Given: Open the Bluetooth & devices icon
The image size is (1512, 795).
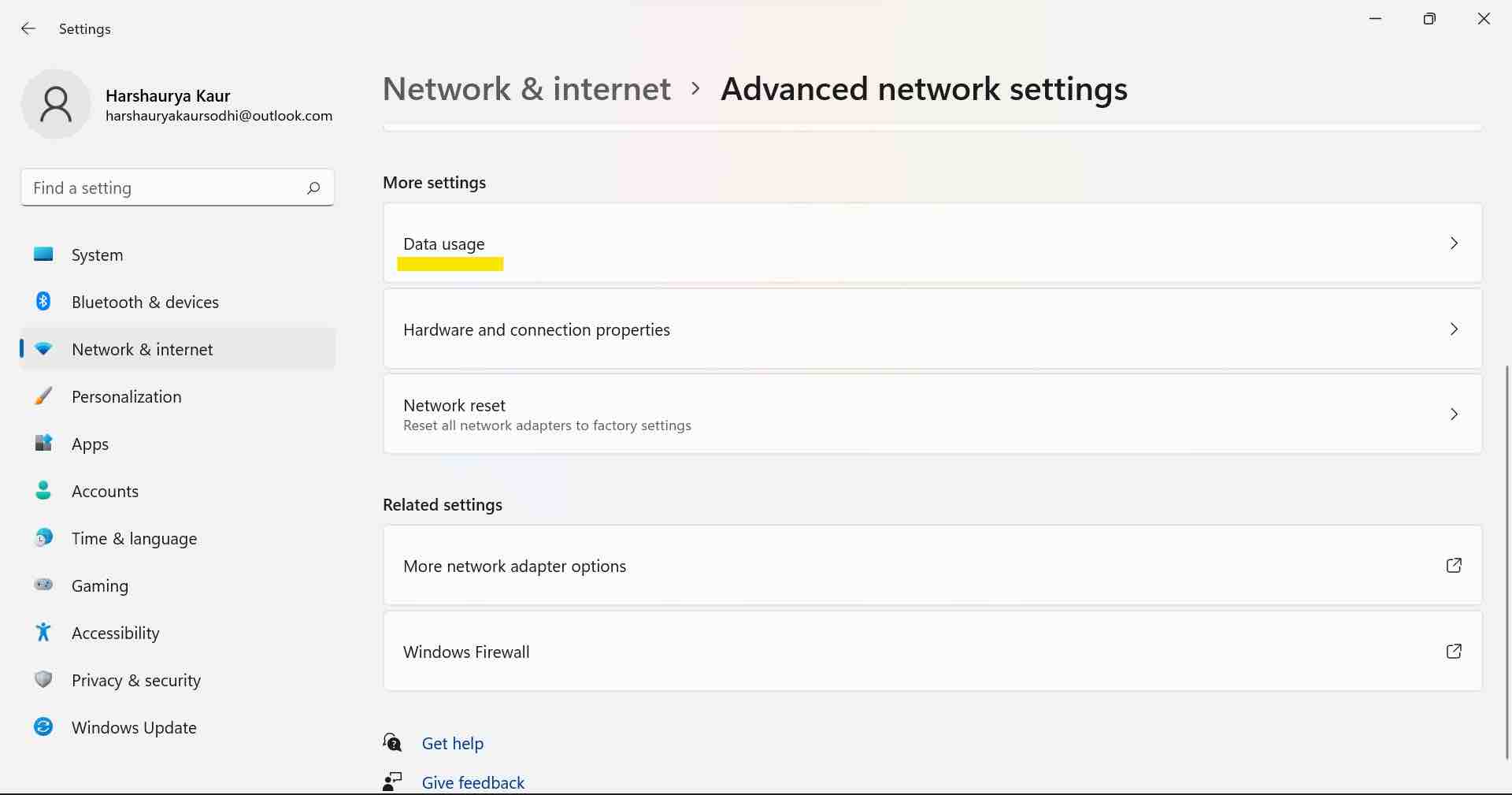Looking at the screenshot, I should [x=43, y=302].
